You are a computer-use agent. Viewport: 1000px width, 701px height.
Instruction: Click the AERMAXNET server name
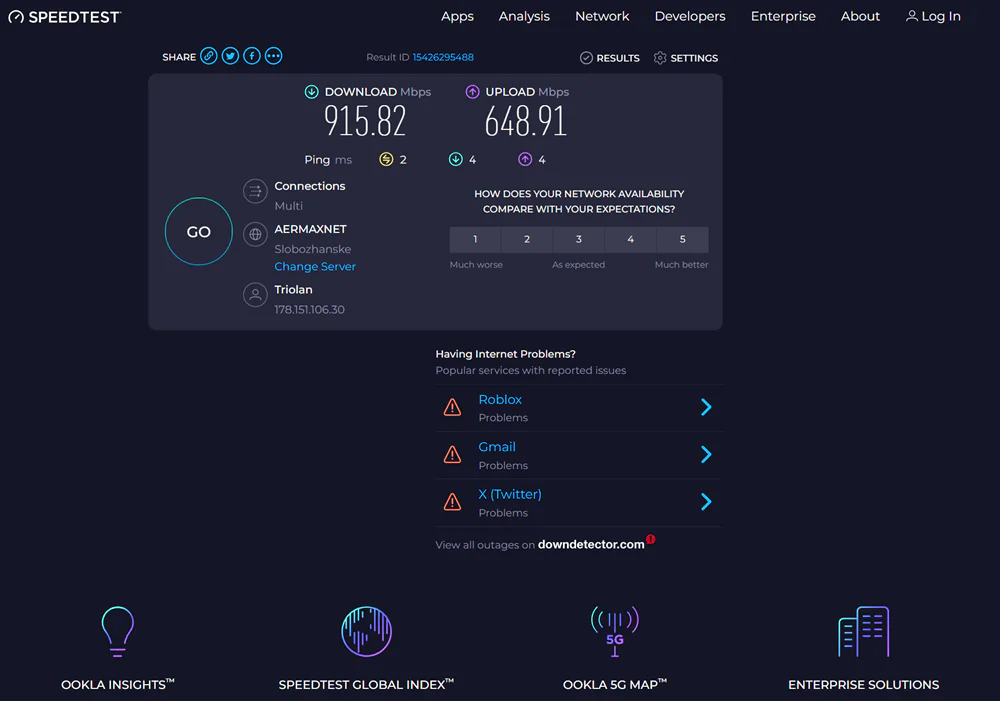point(311,229)
